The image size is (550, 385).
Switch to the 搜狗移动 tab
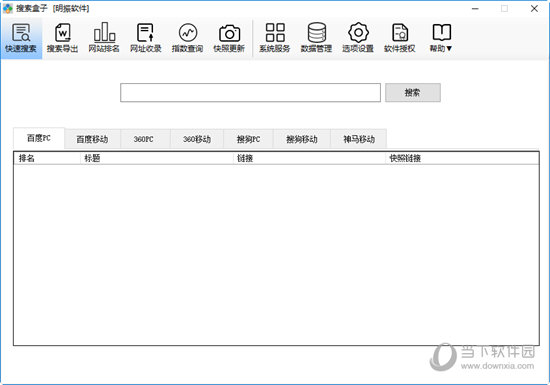pyautogui.click(x=302, y=139)
